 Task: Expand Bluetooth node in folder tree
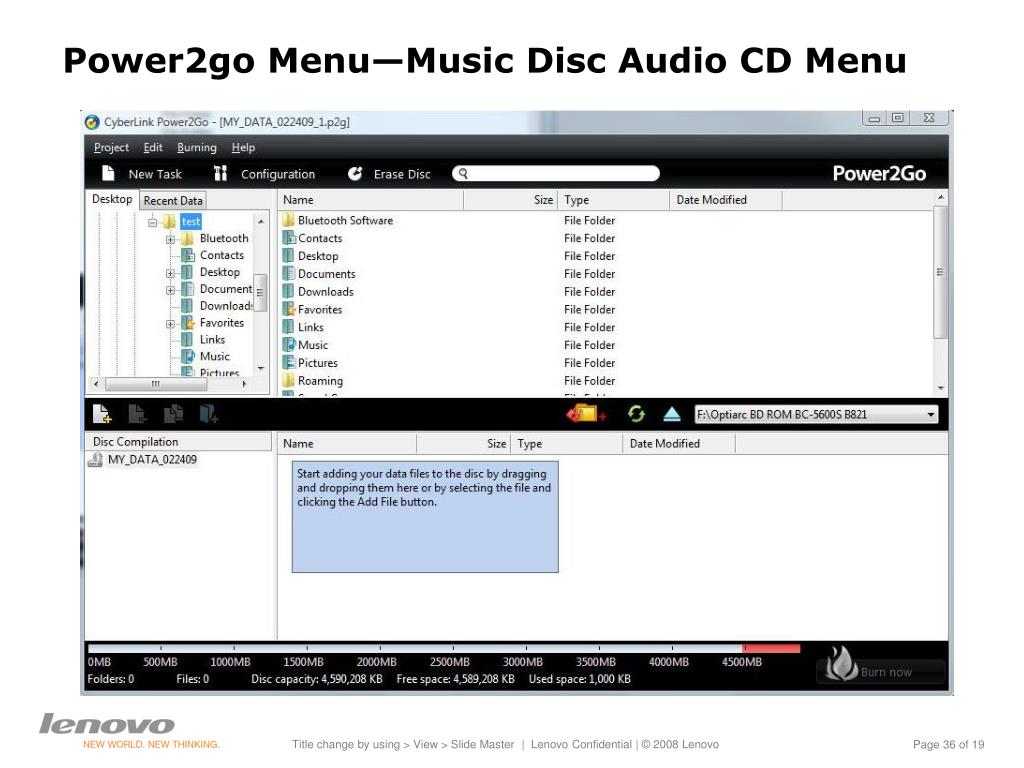[170, 239]
